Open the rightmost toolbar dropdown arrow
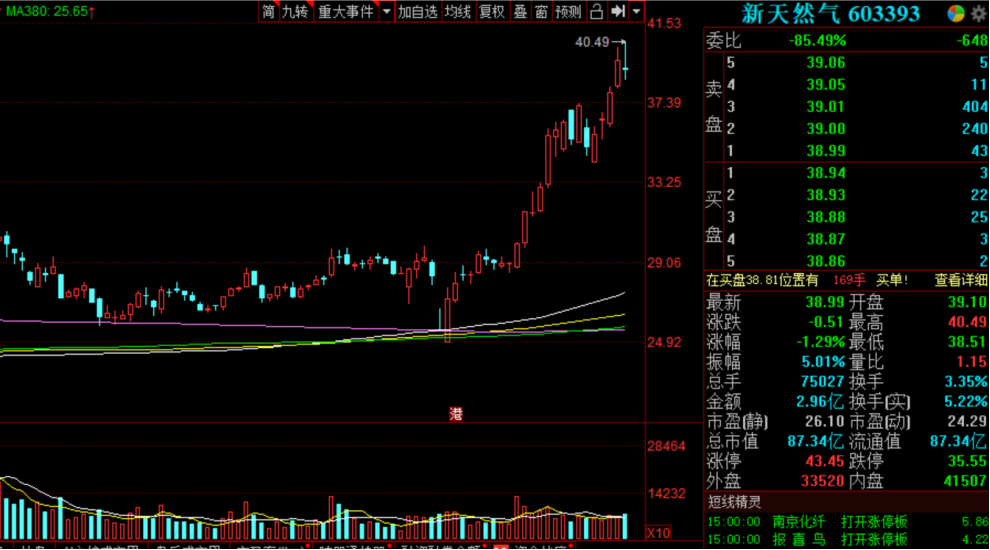This screenshot has height=550, width=990. pyautogui.click(x=636, y=11)
